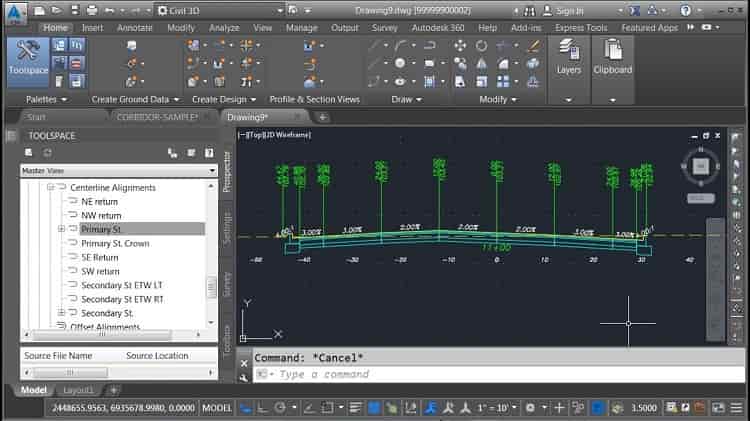Open the Master View dropdown
The image size is (750, 421).
(119, 171)
